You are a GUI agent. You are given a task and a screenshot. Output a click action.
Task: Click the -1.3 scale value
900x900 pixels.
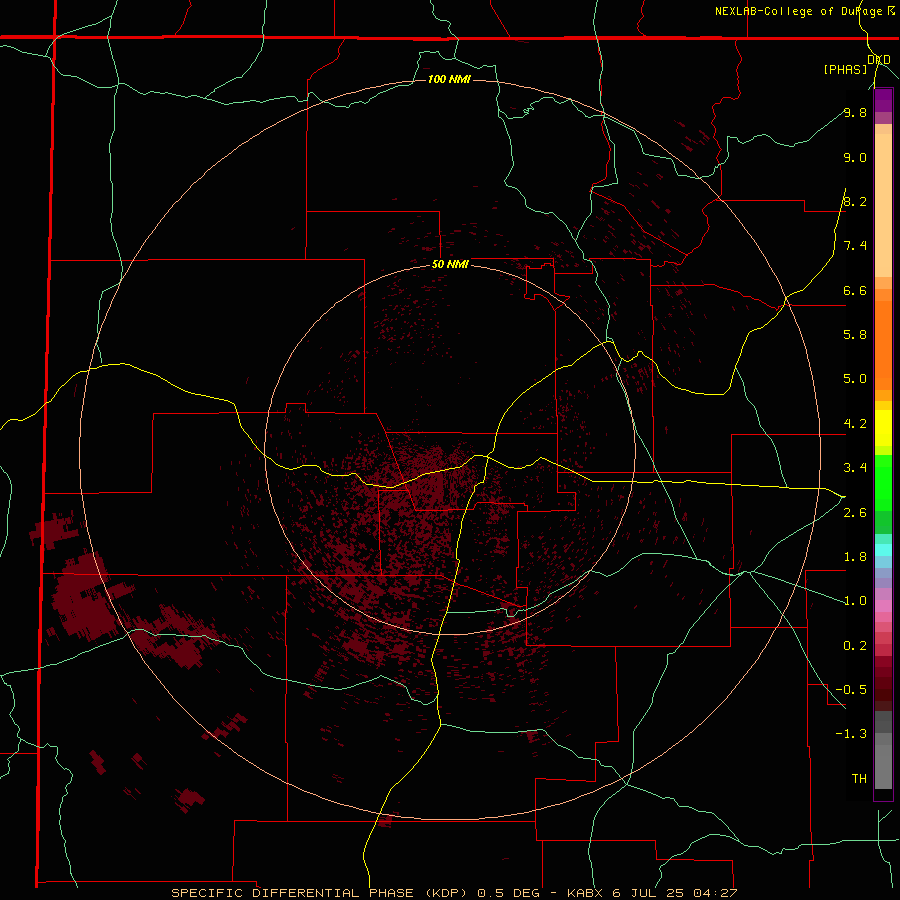coord(851,734)
